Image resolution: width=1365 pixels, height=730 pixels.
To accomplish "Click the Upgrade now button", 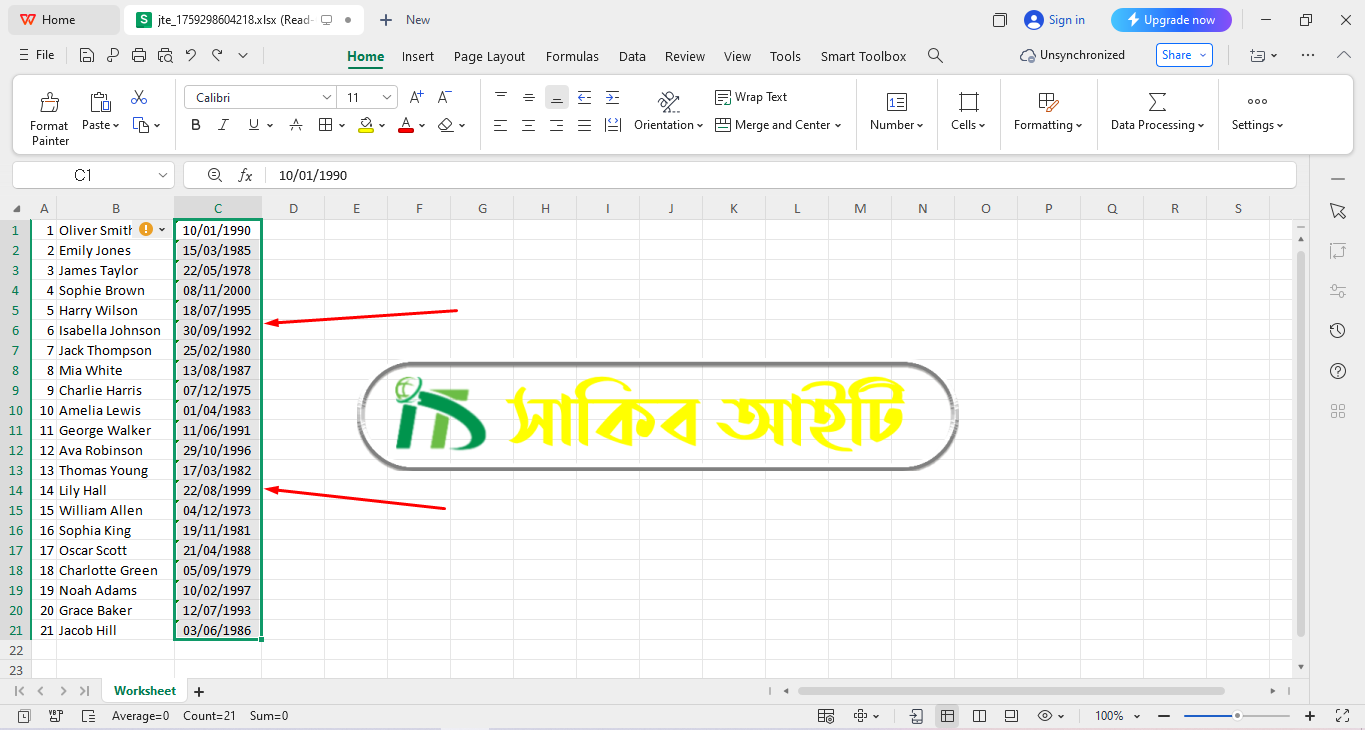I will coord(1171,20).
